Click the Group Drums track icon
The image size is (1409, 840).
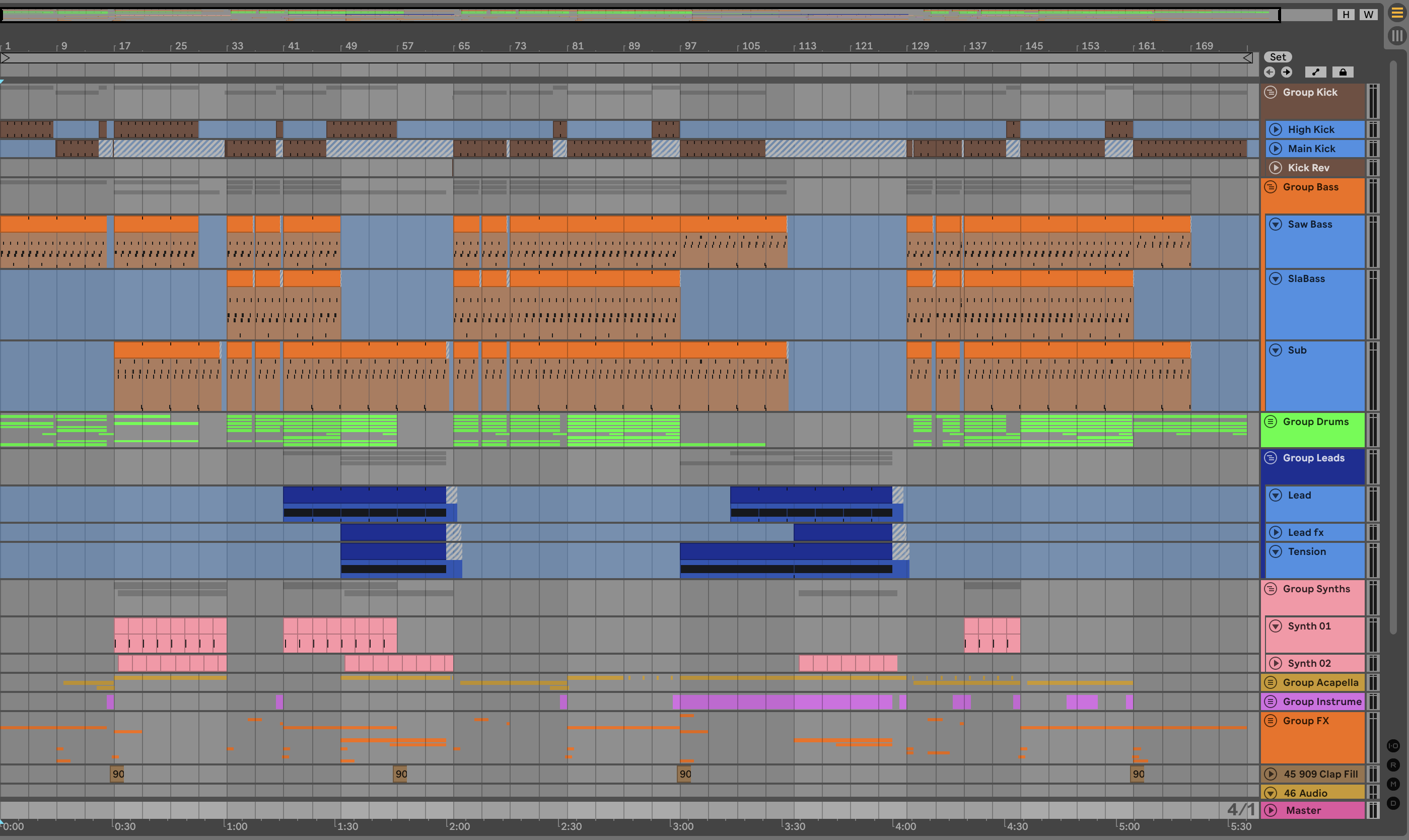point(1271,422)
